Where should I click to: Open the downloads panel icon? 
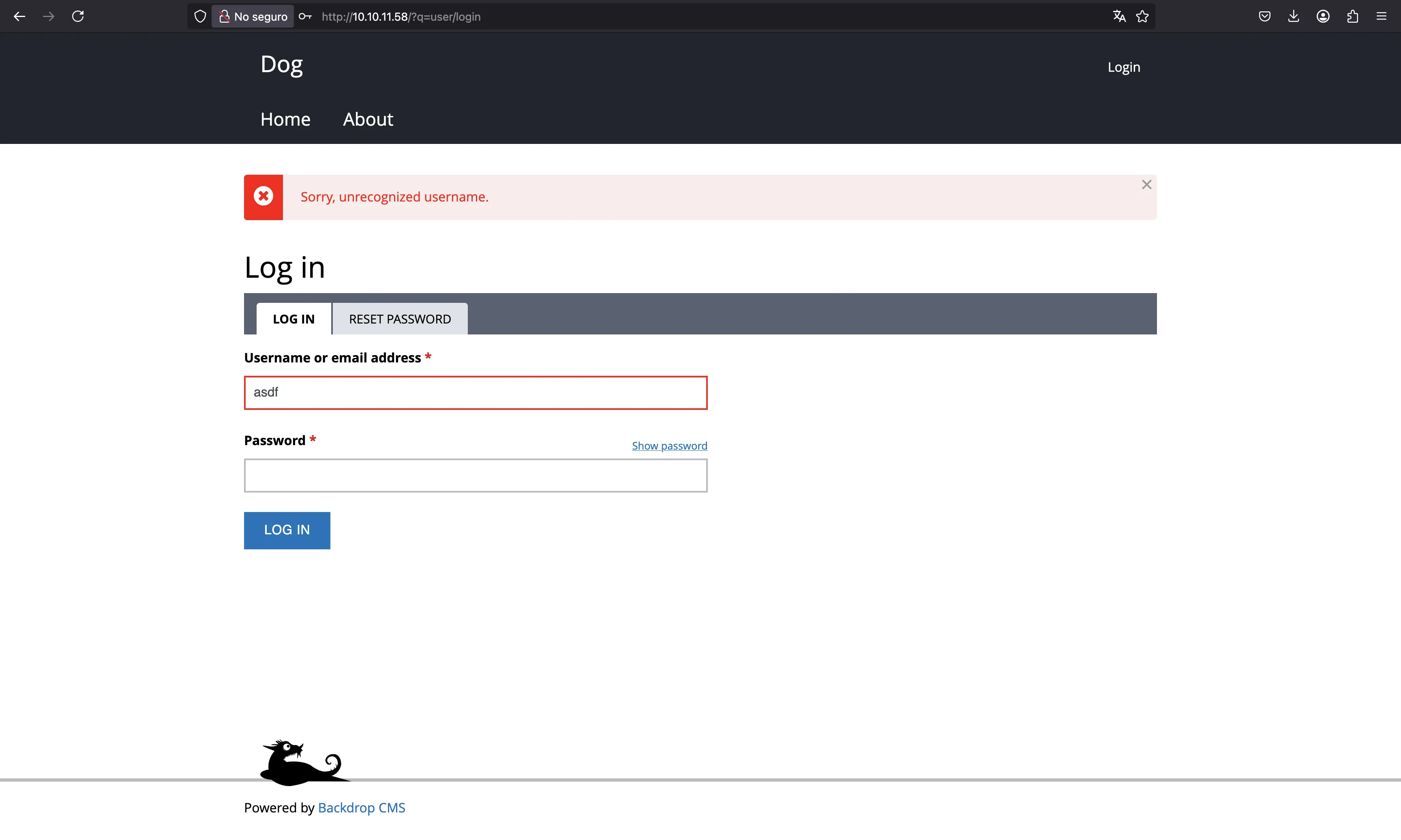[1294, 16]
